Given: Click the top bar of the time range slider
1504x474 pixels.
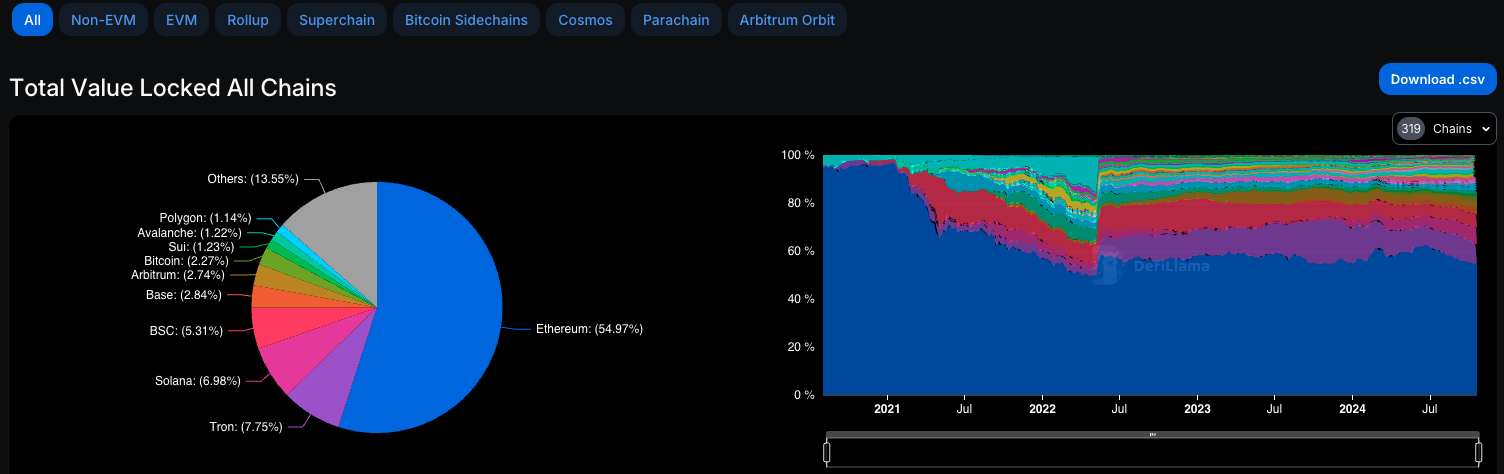Looking at the screenshot, I should pyautogui.click(x=1153, y=434).
